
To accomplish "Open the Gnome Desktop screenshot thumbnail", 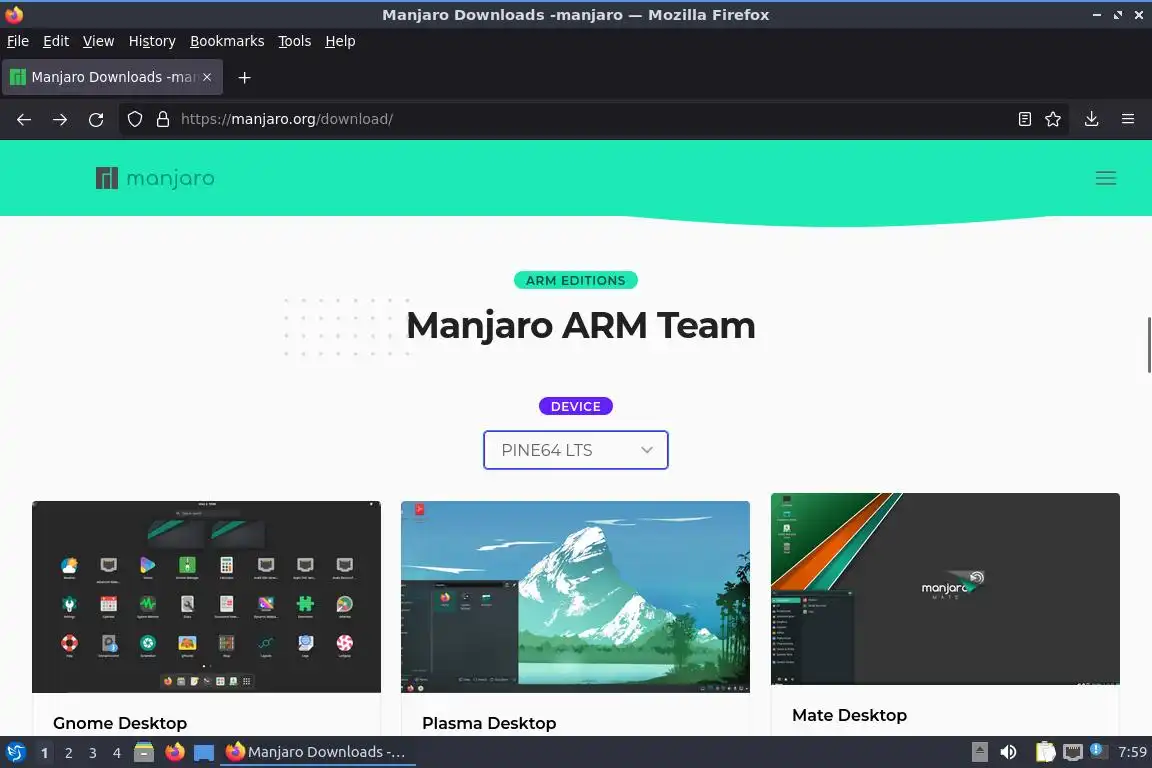I will pos(206,597).
